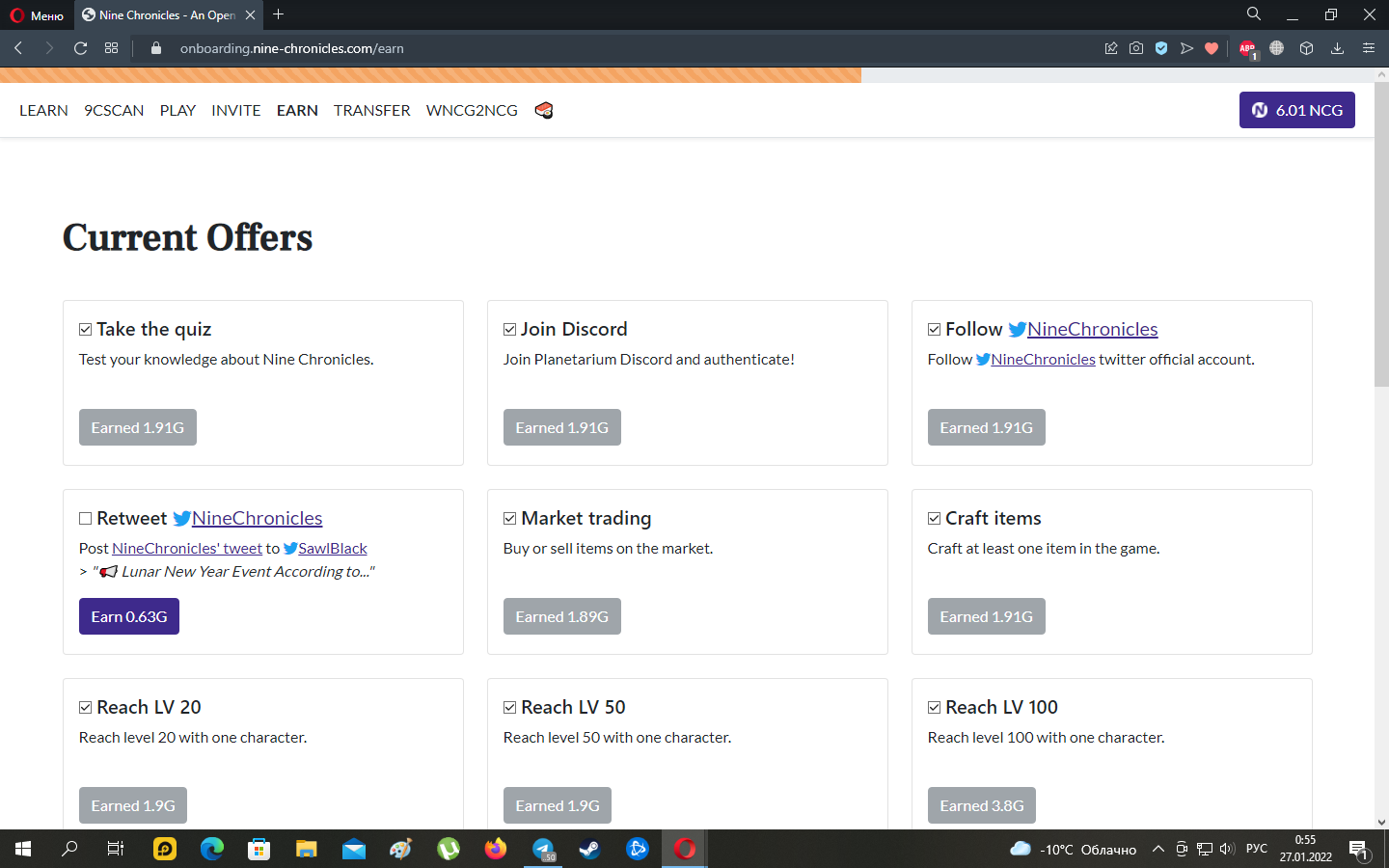This screenshot has height=868, width=1389.
Task: Click Earned 1.91G under Join Discord
Action: tap(562, 427)
